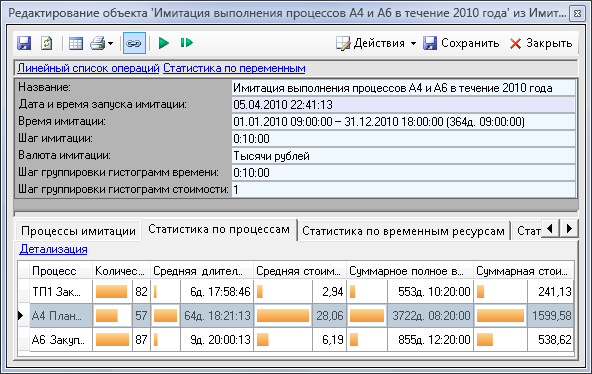The width and height of the screenshot is (592, 374).
Task: Toggle the chain link icon button
Action: click(134, 43)
